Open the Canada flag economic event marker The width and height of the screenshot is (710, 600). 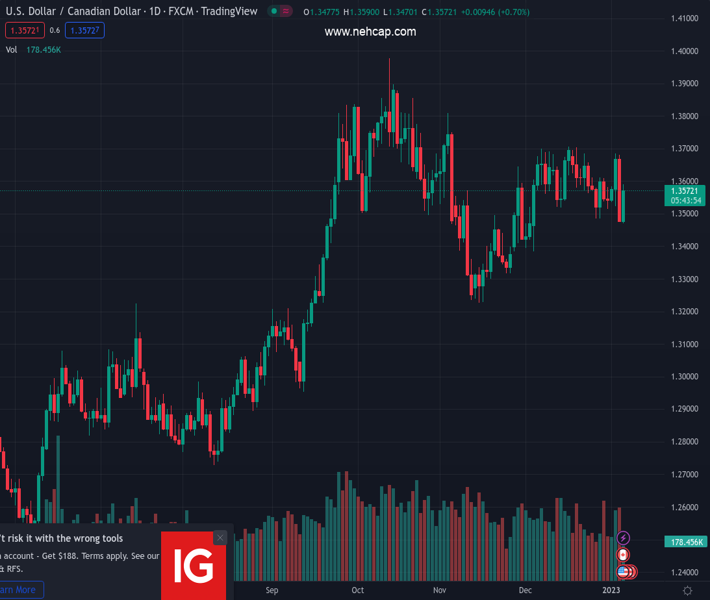tap(623, 555)
